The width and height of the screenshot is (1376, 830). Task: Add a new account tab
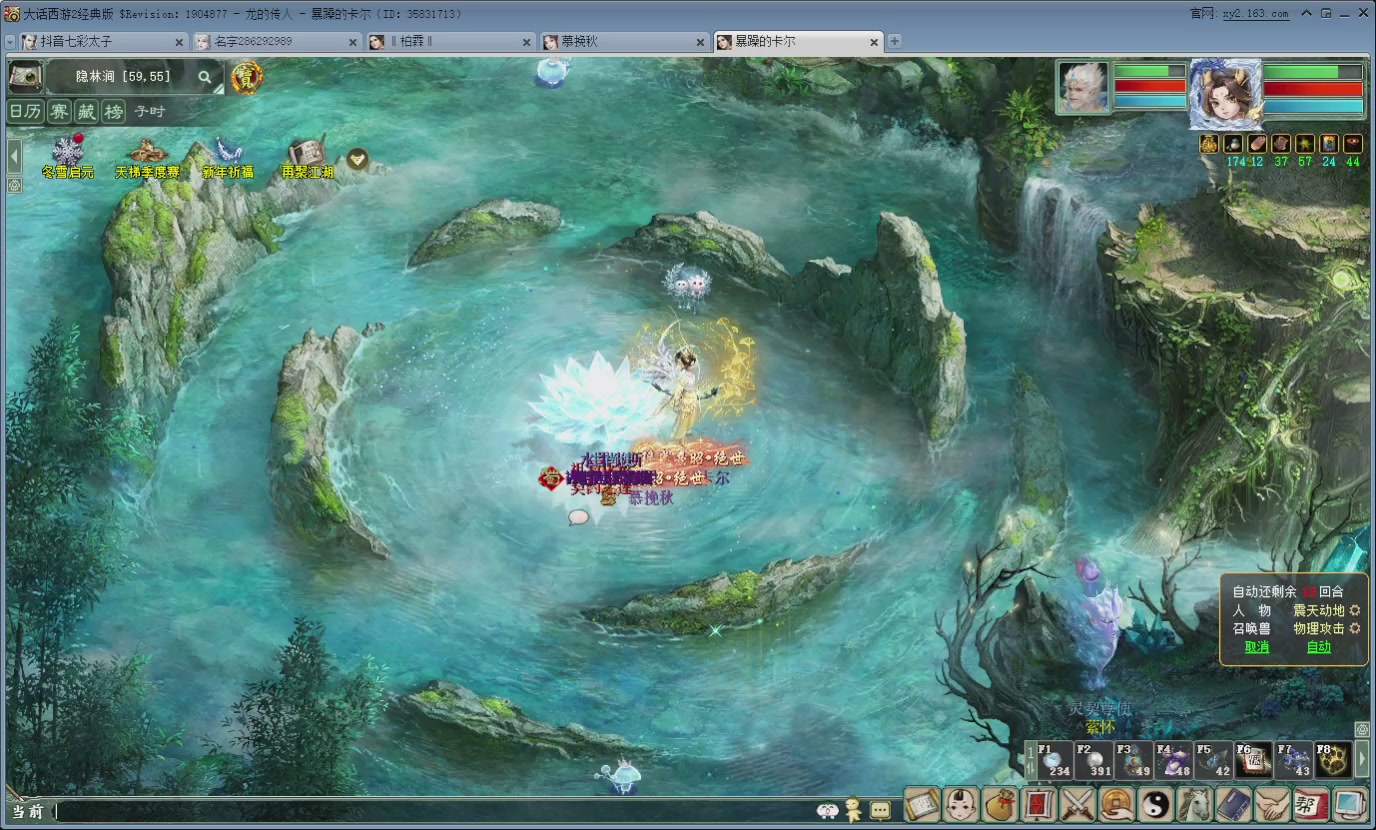[895, 42]
